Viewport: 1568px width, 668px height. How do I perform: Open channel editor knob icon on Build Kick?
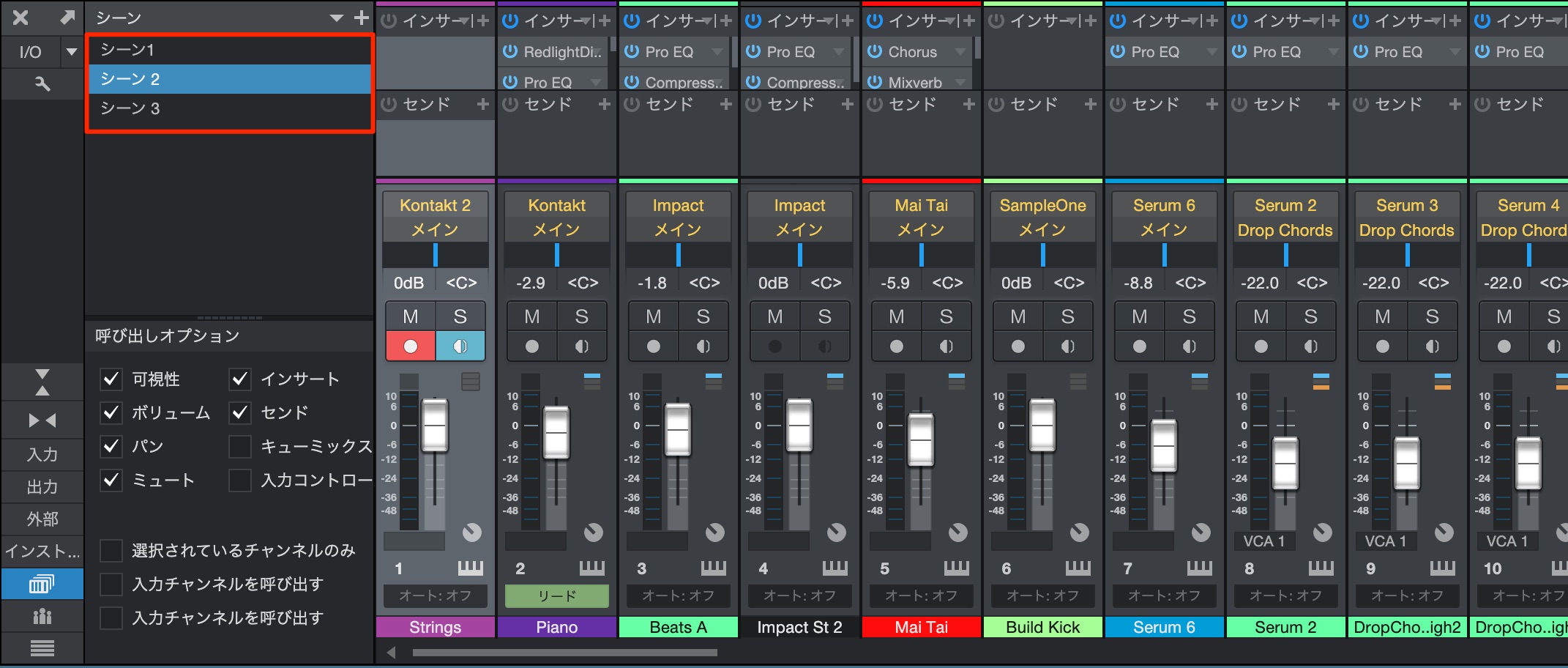pyautogui.click(x=1079, y=532)
